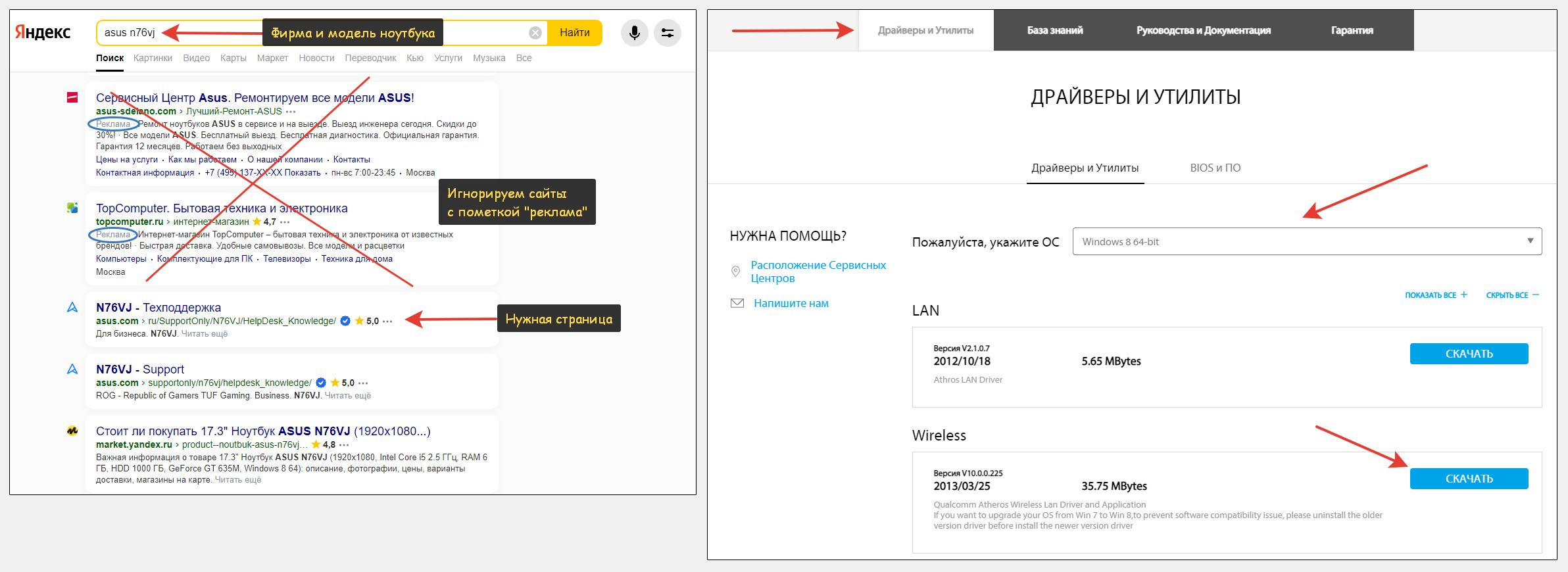Click ASUS favicon beside N76VJ - Support

click(72, 369)
